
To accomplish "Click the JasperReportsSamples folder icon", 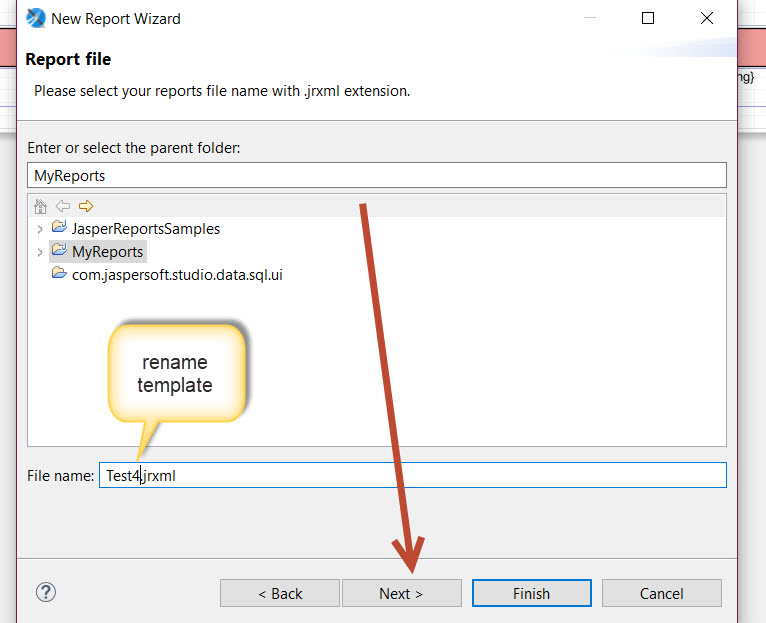I will (x=59, y=228).
